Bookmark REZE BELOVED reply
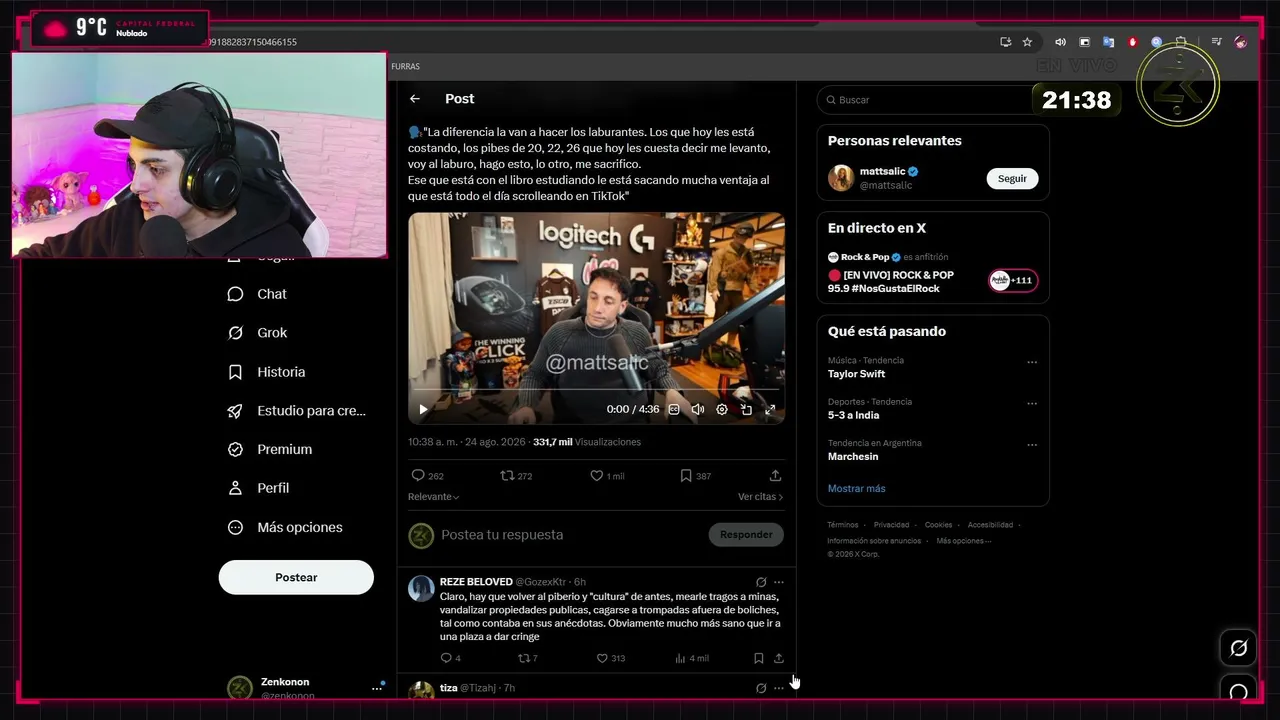This screenshot has height=720, width=1280. tap(758, 658)
